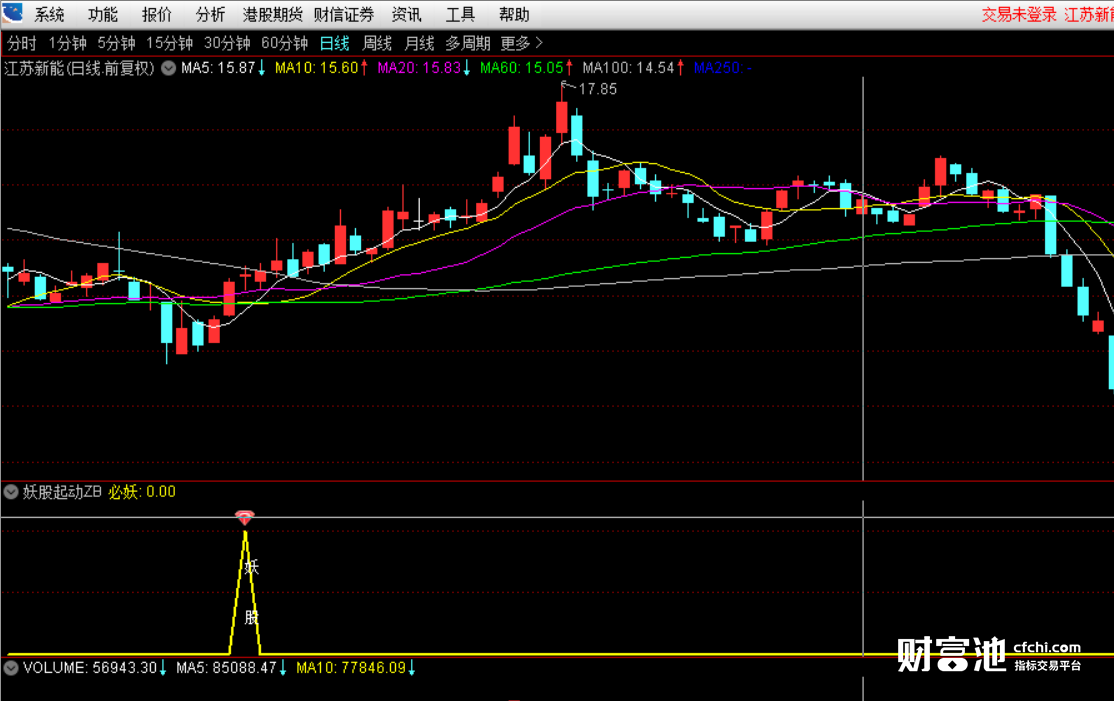The width and height of the screenshot is (1114, 701).
Task: Select the 日线 daily period tab
Action: [x=335, y=43]
